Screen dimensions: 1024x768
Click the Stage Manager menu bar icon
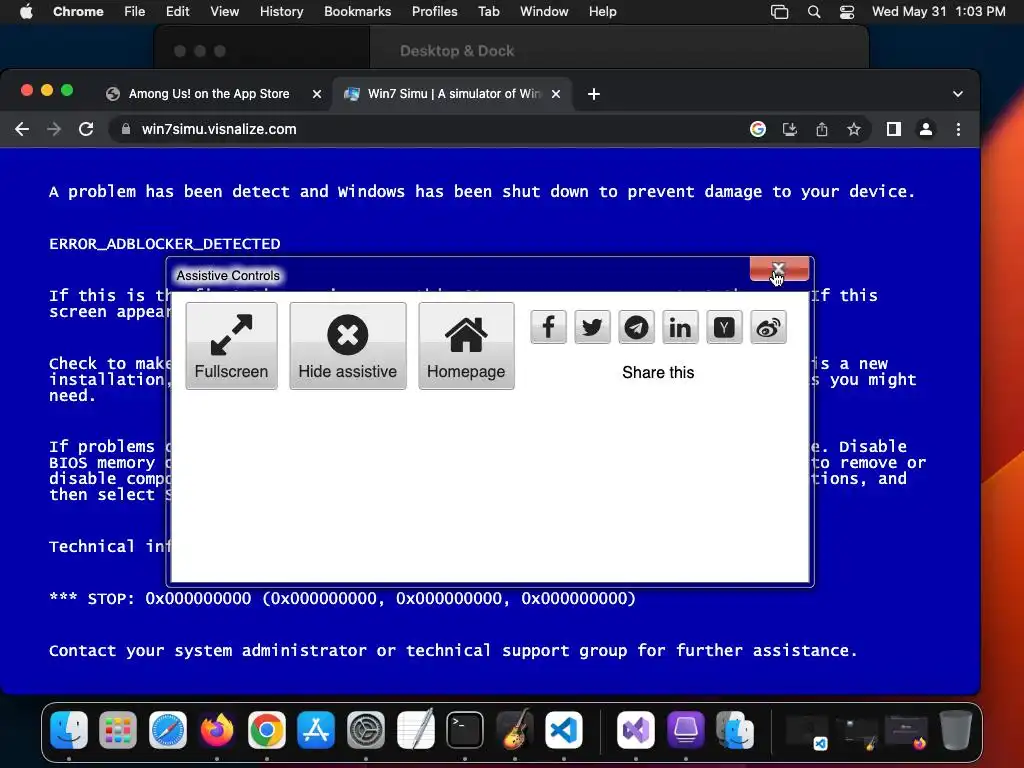tap(779, 12)
